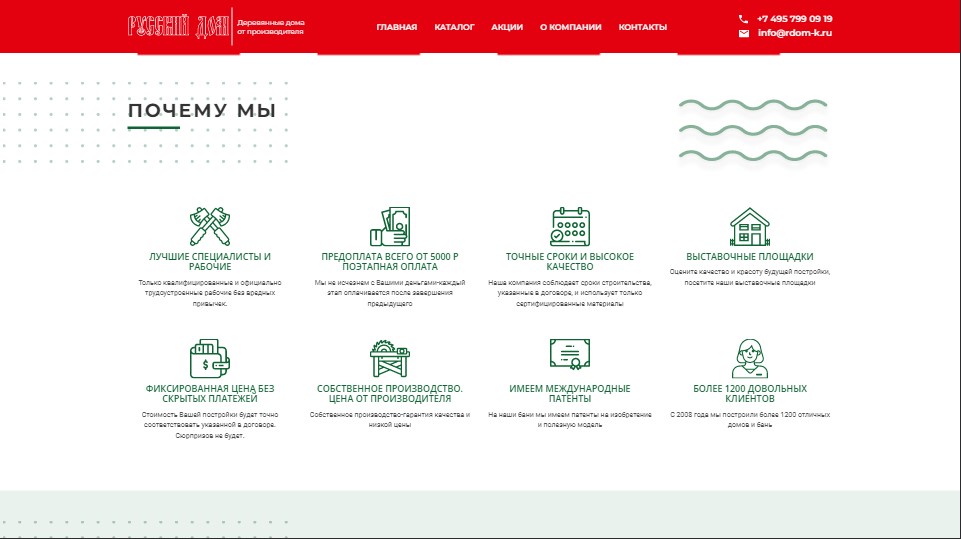This screenshot has height=539, width=961.
Task: Click the woman satisfied clients icon
Action: pos(750,358)
